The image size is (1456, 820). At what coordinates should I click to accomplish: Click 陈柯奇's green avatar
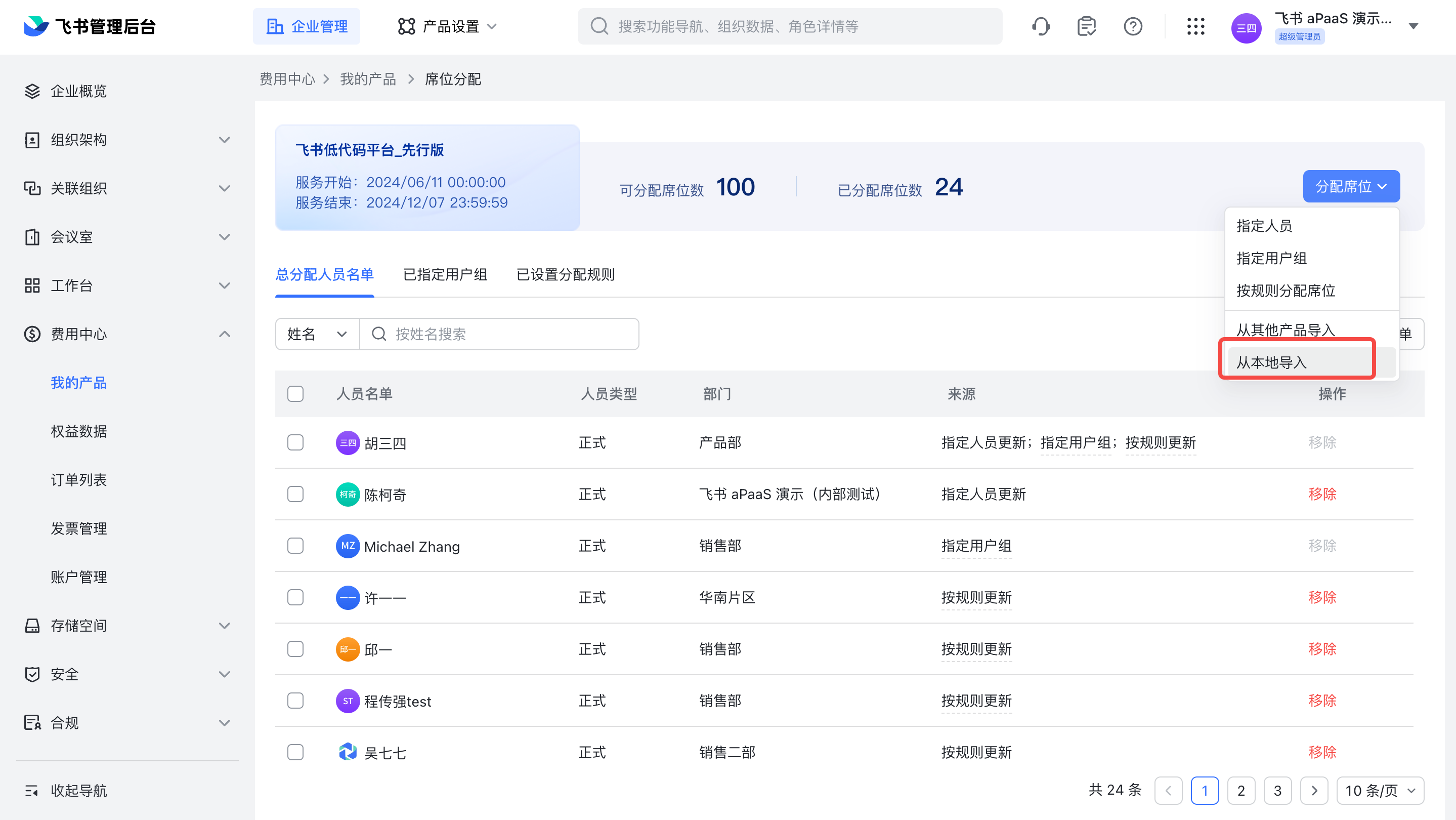coord(348,494)
